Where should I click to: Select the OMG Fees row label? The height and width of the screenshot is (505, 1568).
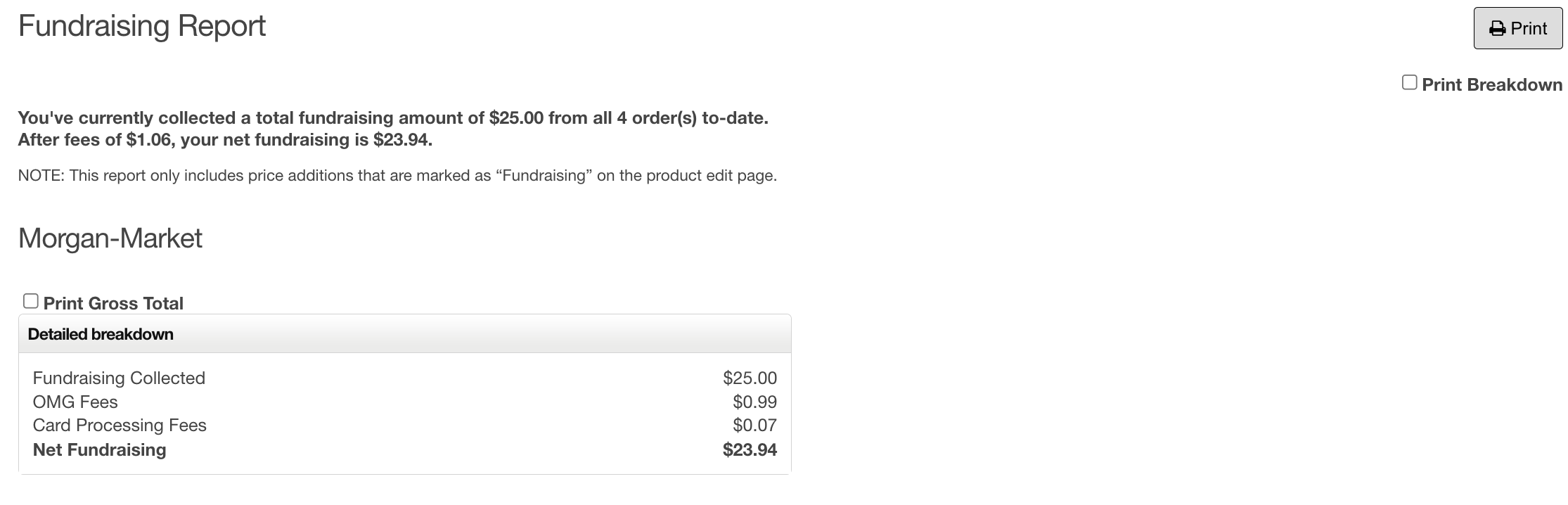[x=75, y=402]
